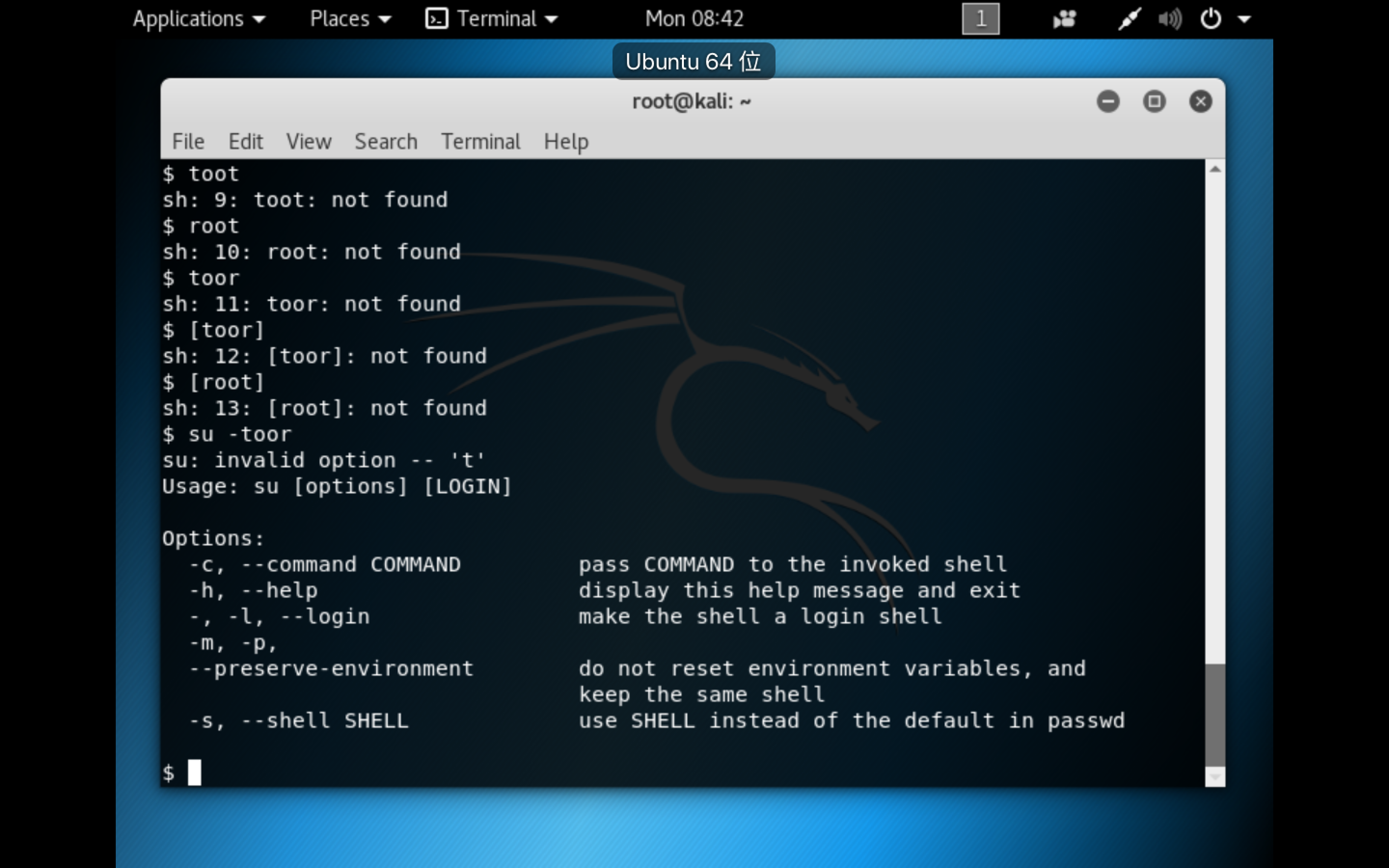Click the terminal prompt cursor at the bottom
1389x868 pixels.
[x=194, y=772]
